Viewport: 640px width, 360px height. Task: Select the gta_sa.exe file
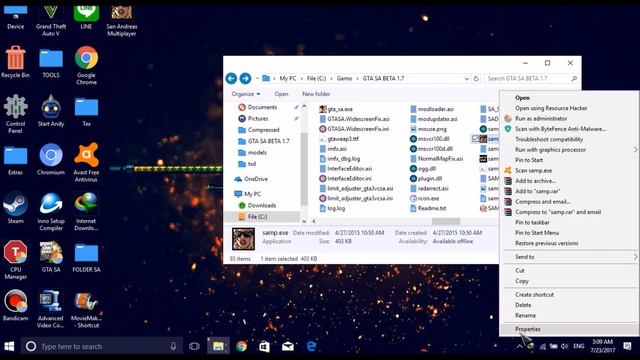coord(336,109)
